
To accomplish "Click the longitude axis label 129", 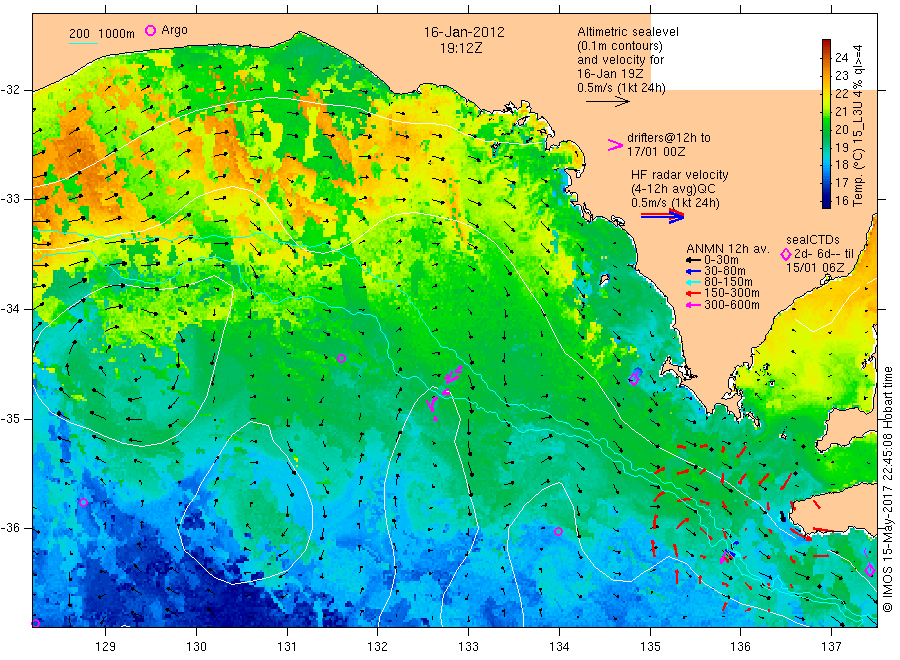I will [x=106, y=647].
